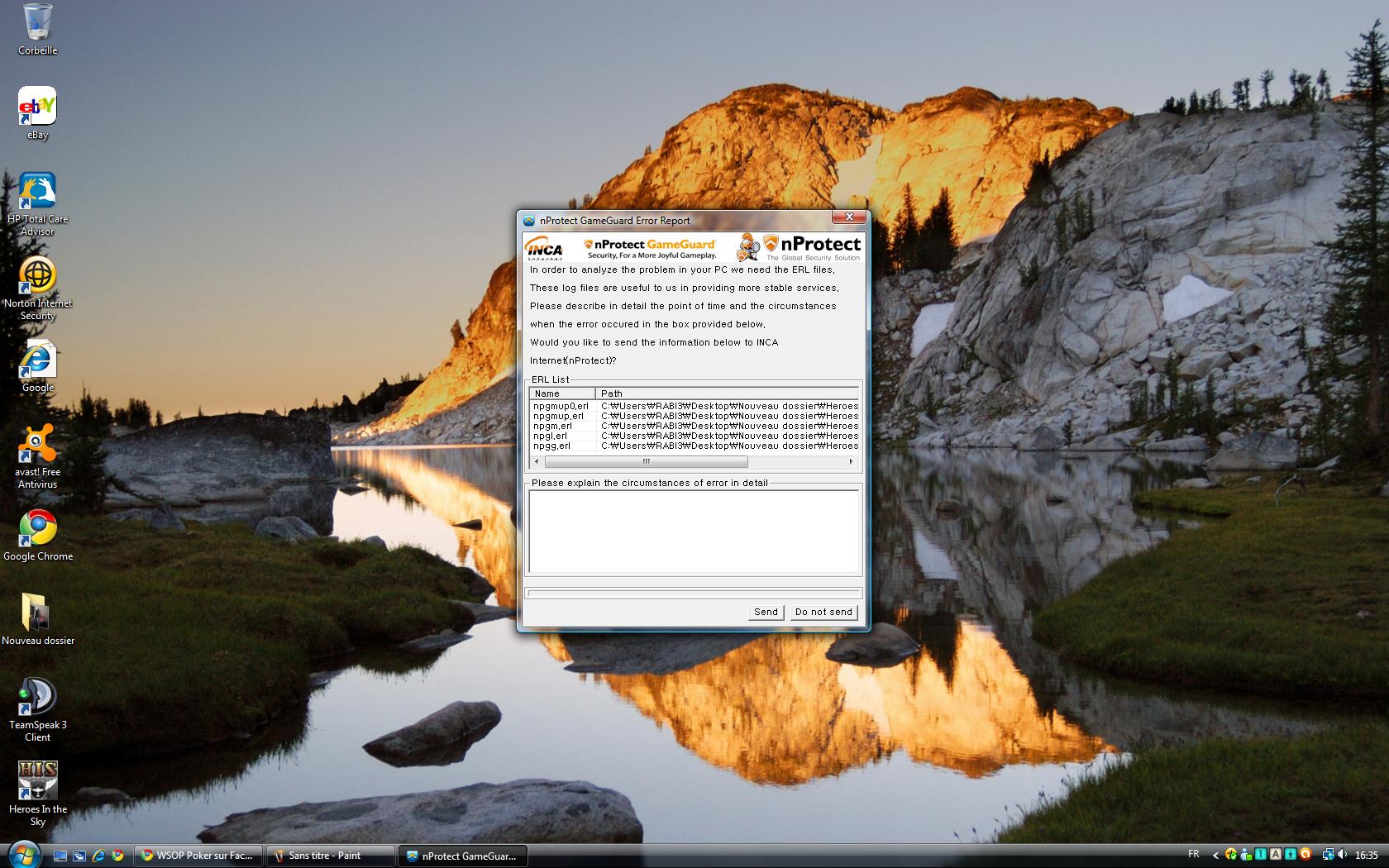Screen dimensions: 1389x868
Task: Select the Internet Explorer Google shortcut
Action: coord(37,366)
